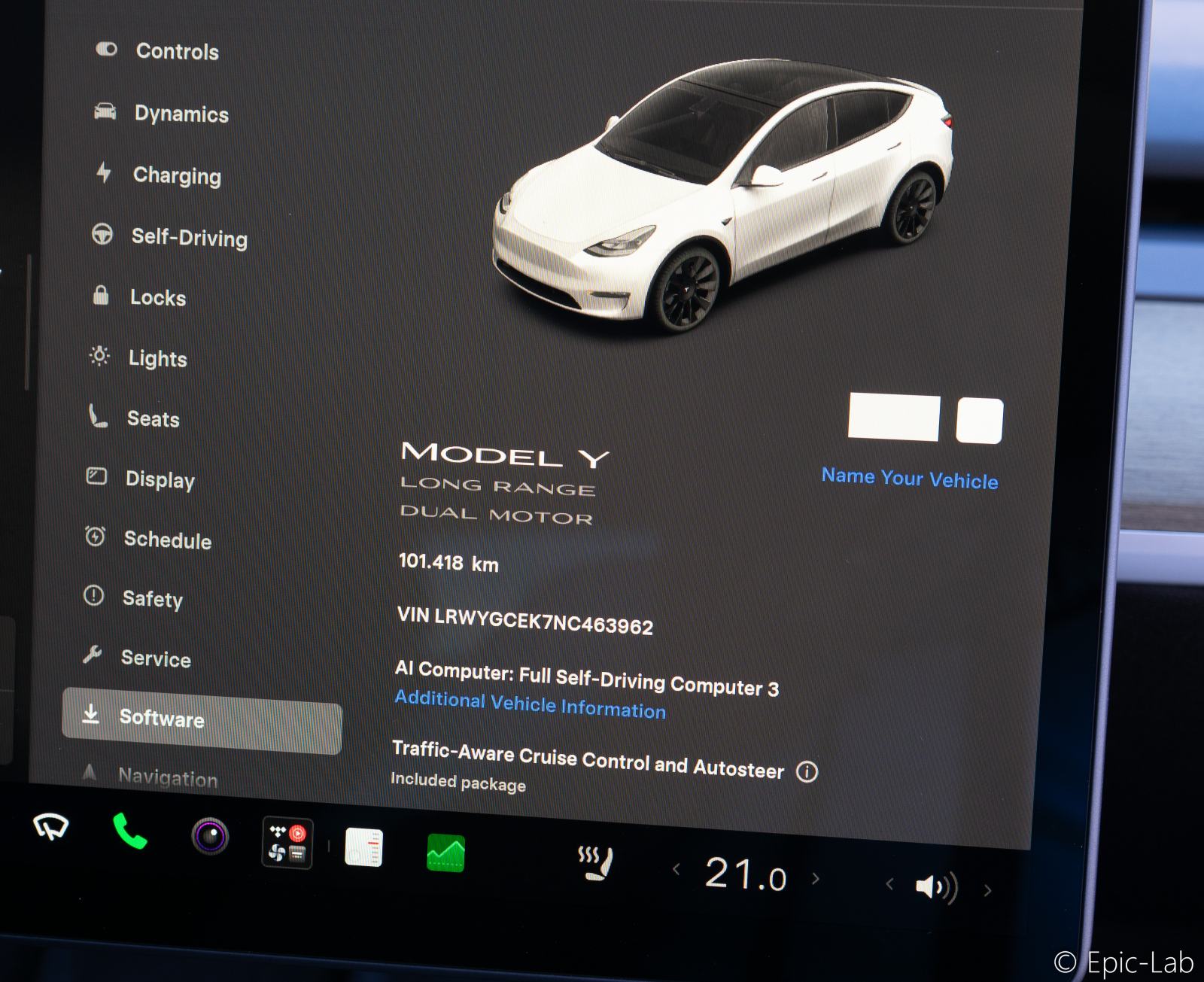The image size is (1204, 982).
Task: Tap the 101.418 km odometer reading
Action: (x=448, y=563)
